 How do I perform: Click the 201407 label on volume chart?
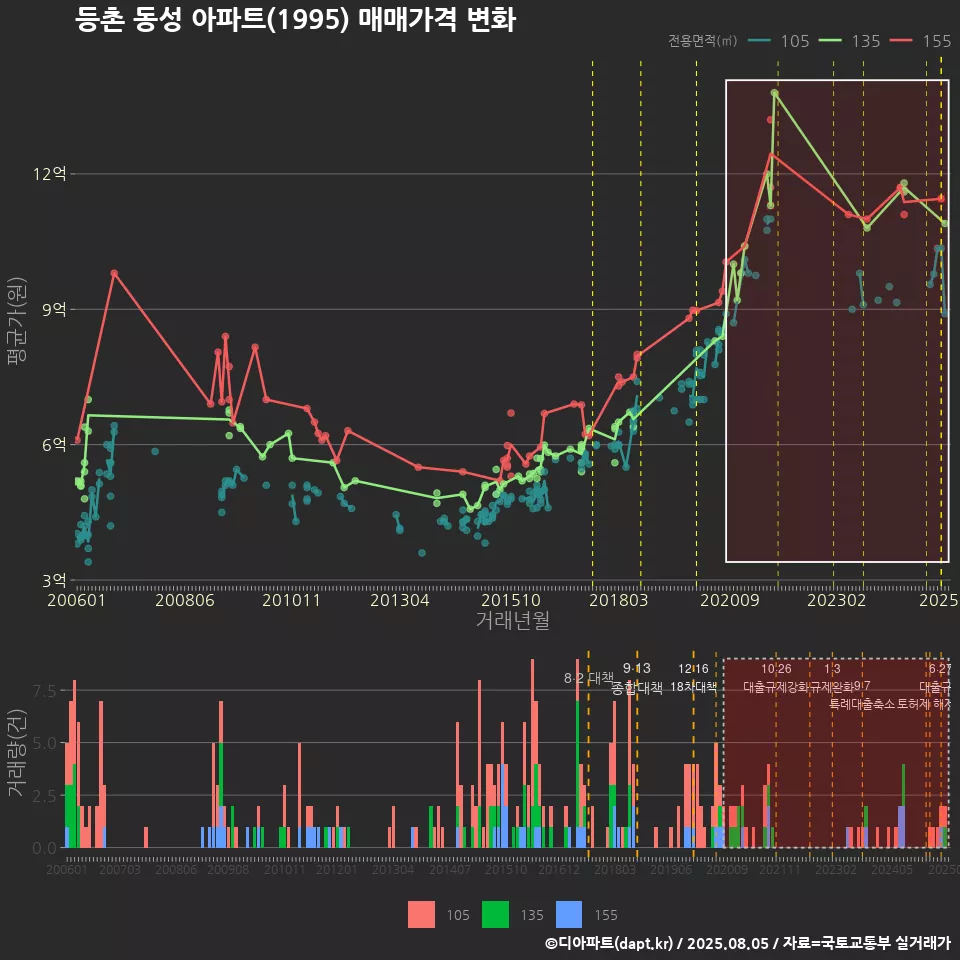pos(450,869)
